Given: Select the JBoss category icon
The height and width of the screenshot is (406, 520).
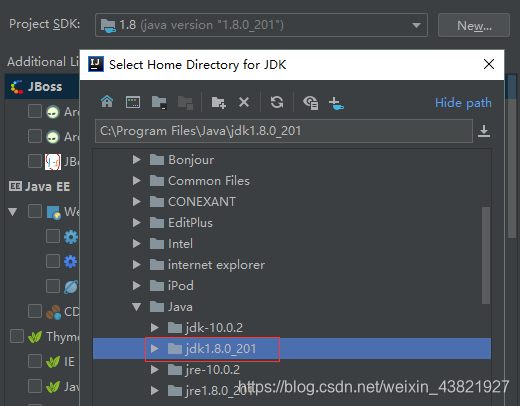Looking at the screenshot, I should tap(17, 87).
